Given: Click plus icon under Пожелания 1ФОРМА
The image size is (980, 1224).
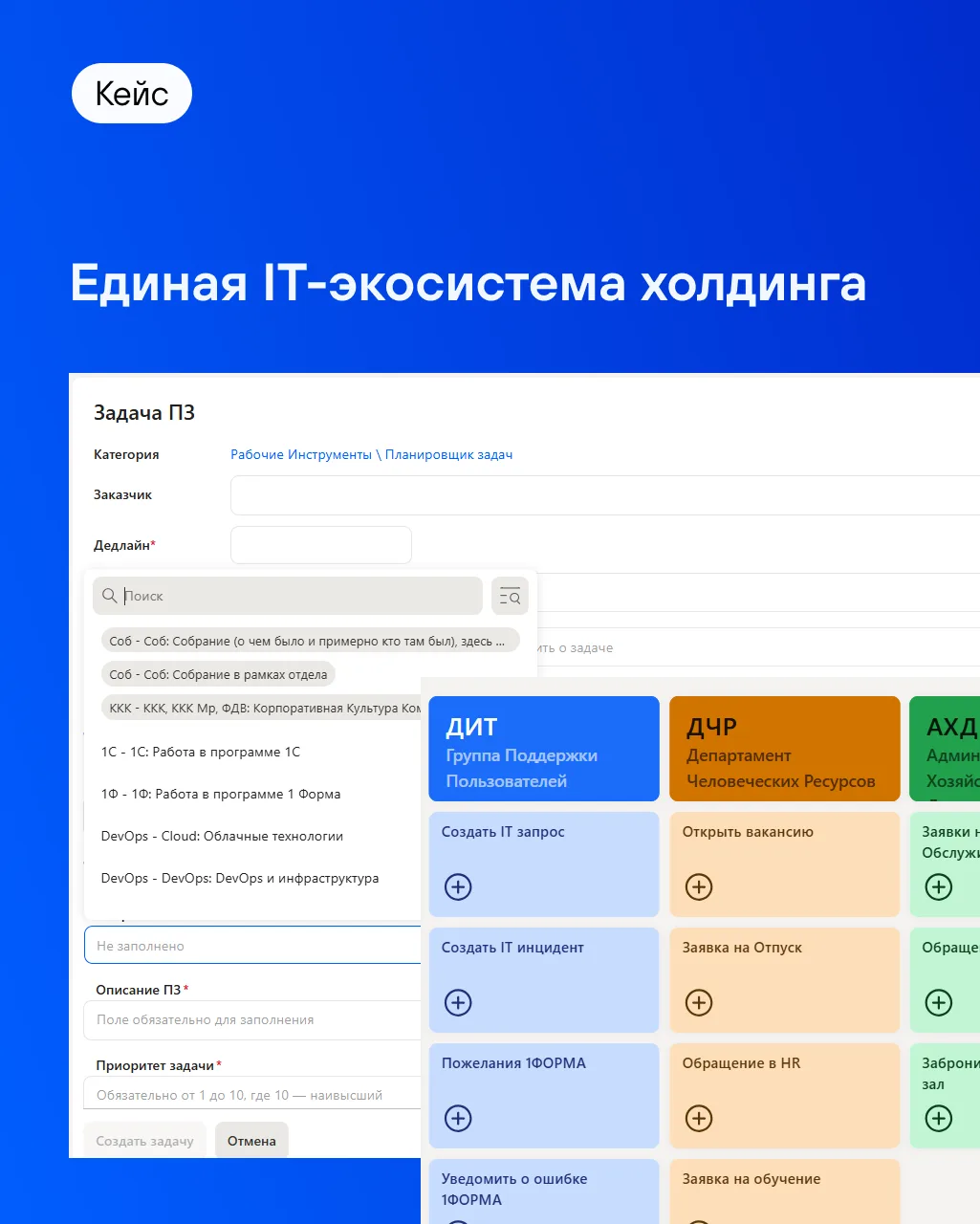Looking at the screenshot, I should click(x=458, y=1118).
